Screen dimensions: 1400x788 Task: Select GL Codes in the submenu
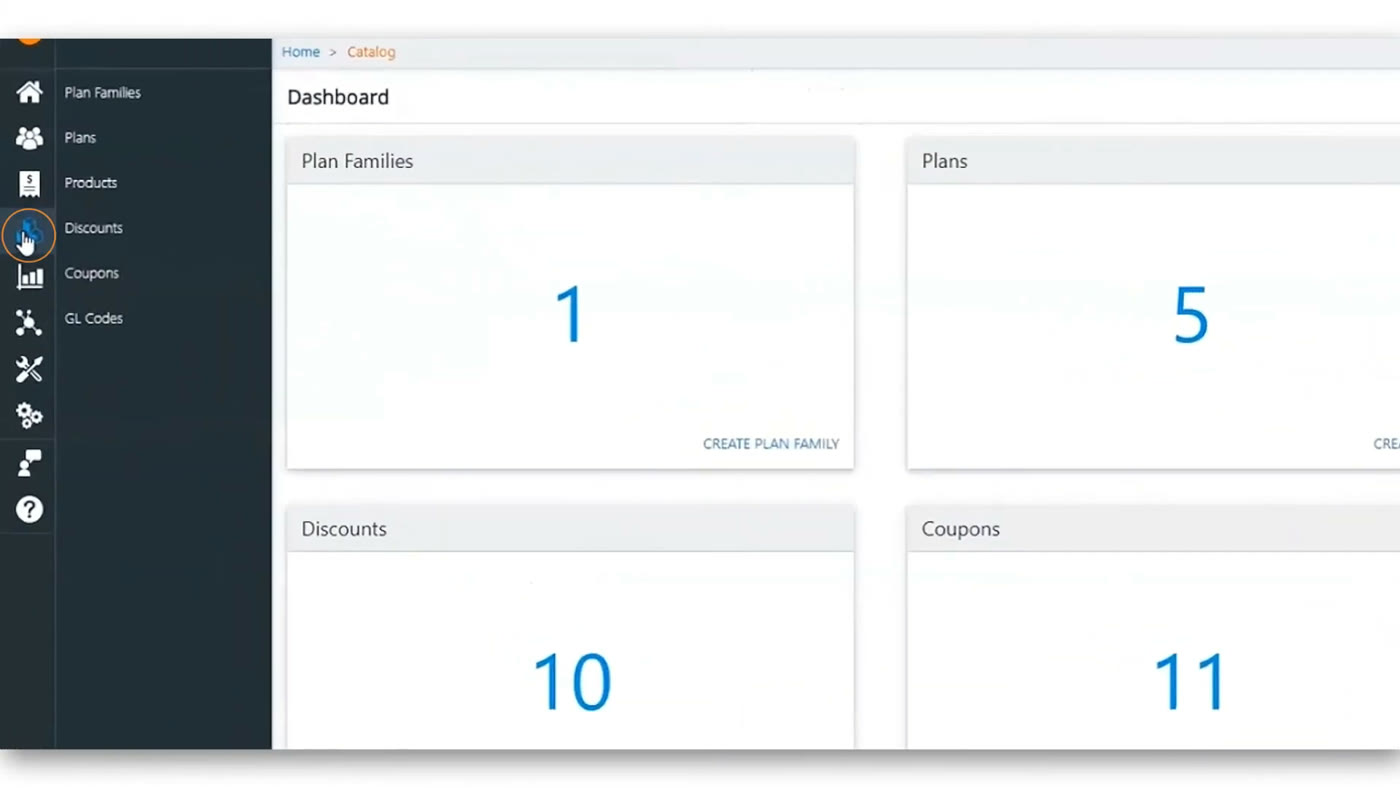coord(94,318)
